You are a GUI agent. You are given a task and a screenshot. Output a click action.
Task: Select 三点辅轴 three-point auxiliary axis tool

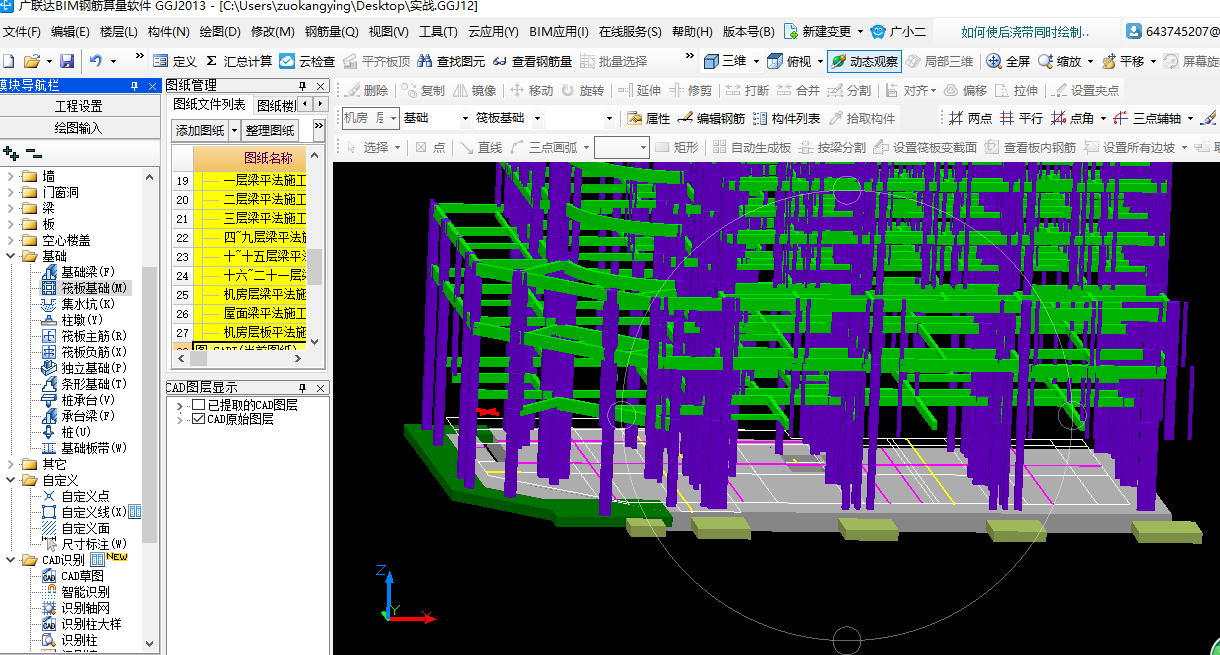click(x=1147, y=118)
